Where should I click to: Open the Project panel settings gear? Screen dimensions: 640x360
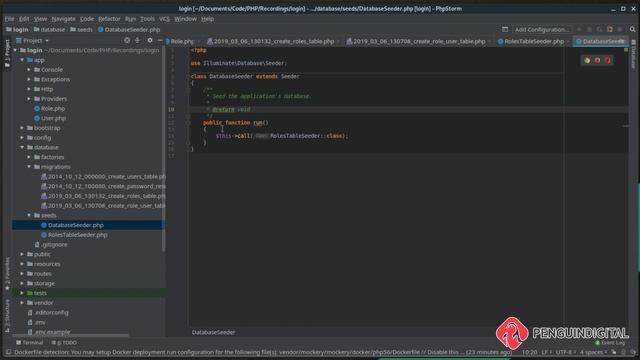(150, 40)
